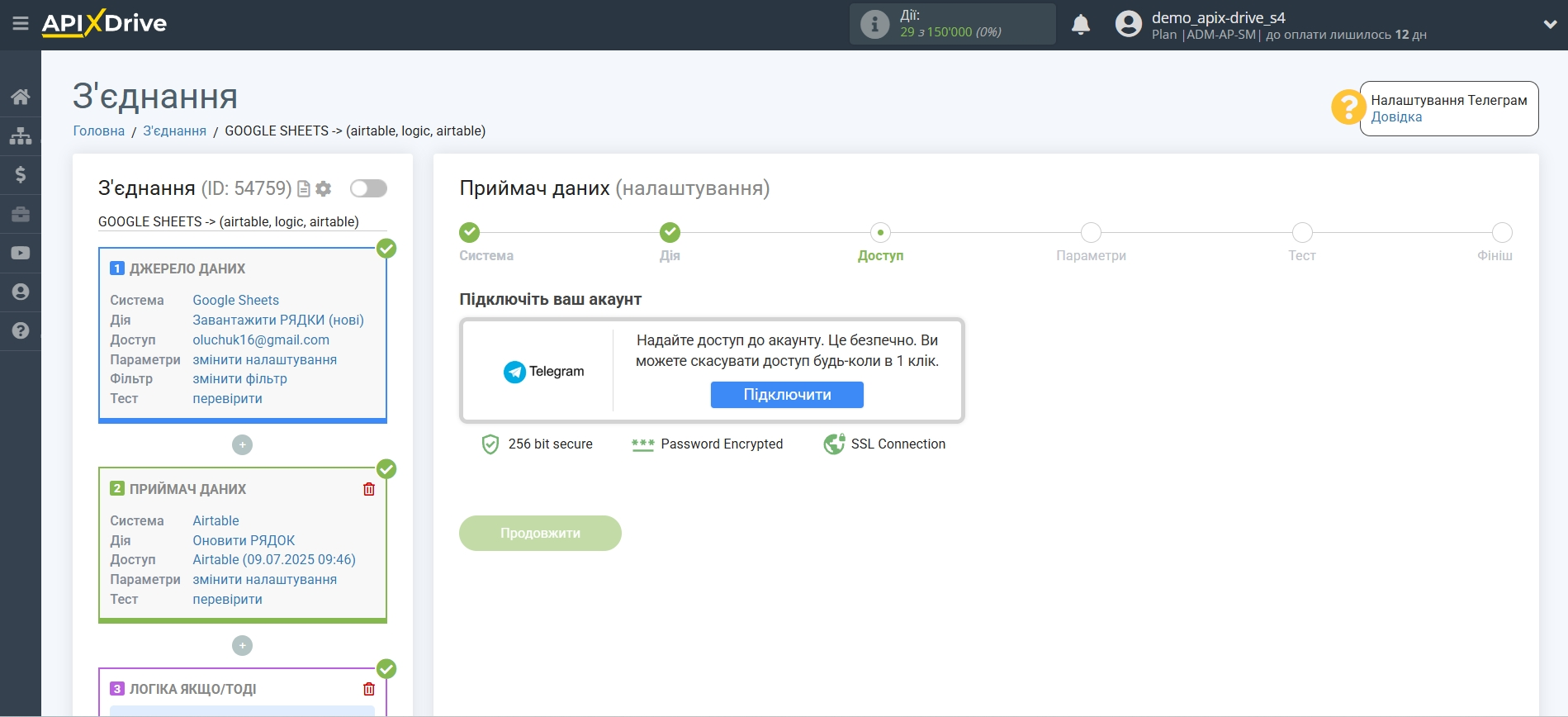
Task: Click Airtable block змінити налаштування link
Action: (265, 580)
